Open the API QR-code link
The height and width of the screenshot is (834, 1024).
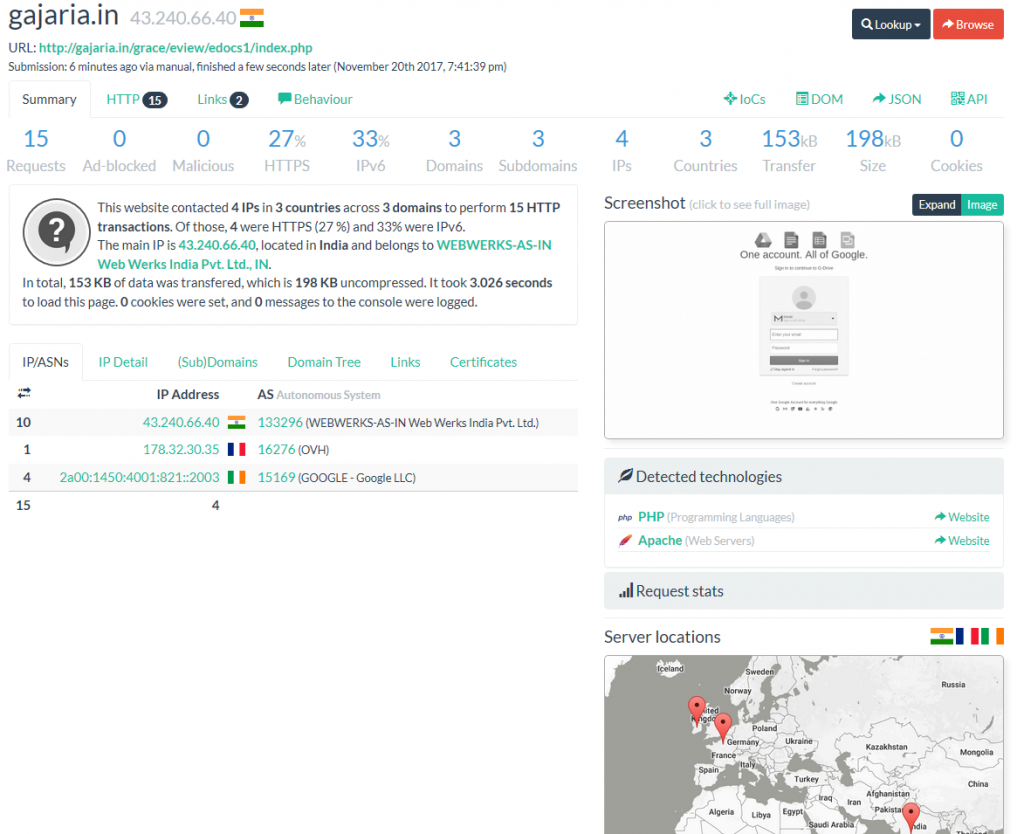968,99
